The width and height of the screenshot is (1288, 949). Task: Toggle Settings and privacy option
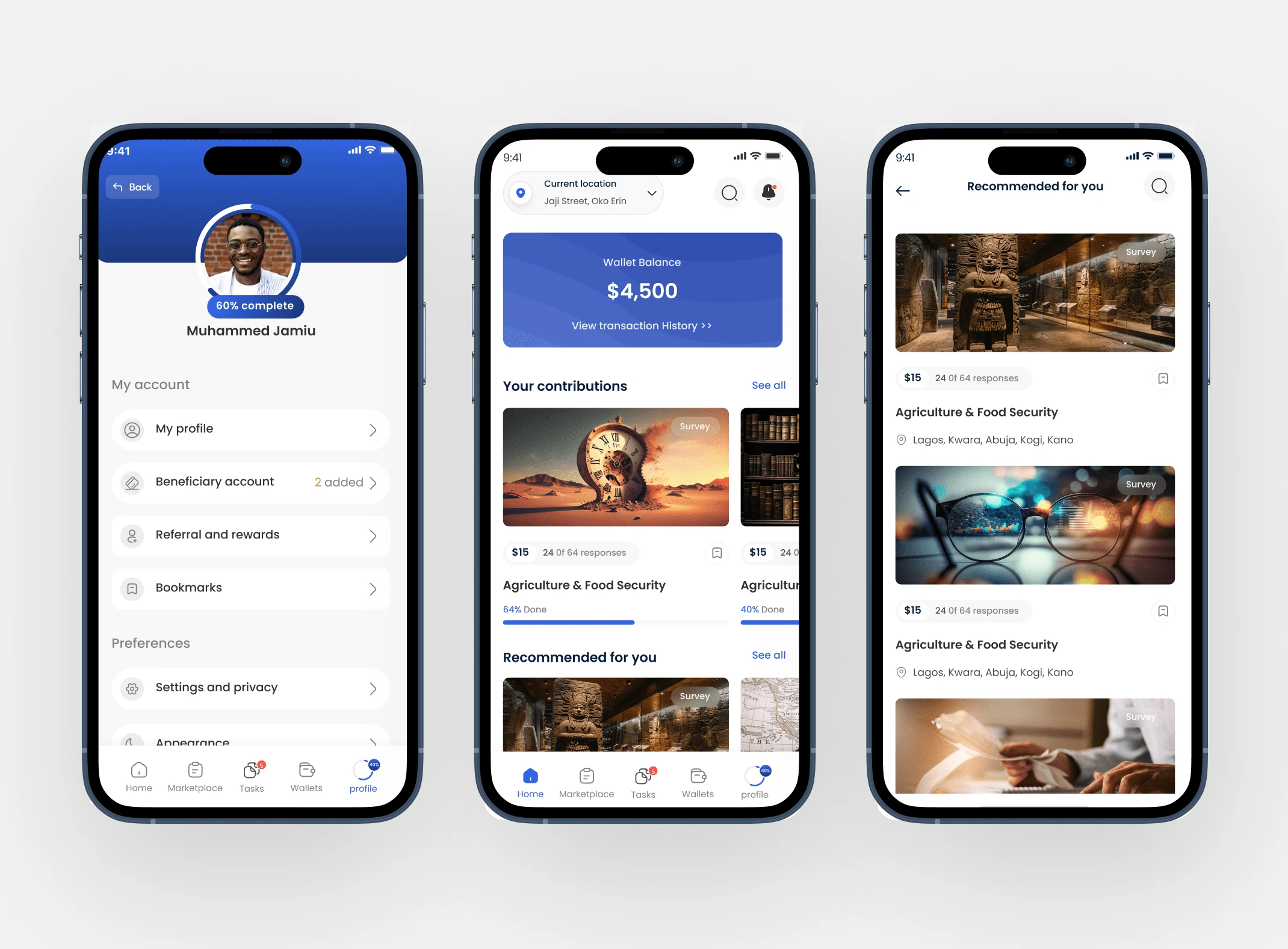(248, 687)
